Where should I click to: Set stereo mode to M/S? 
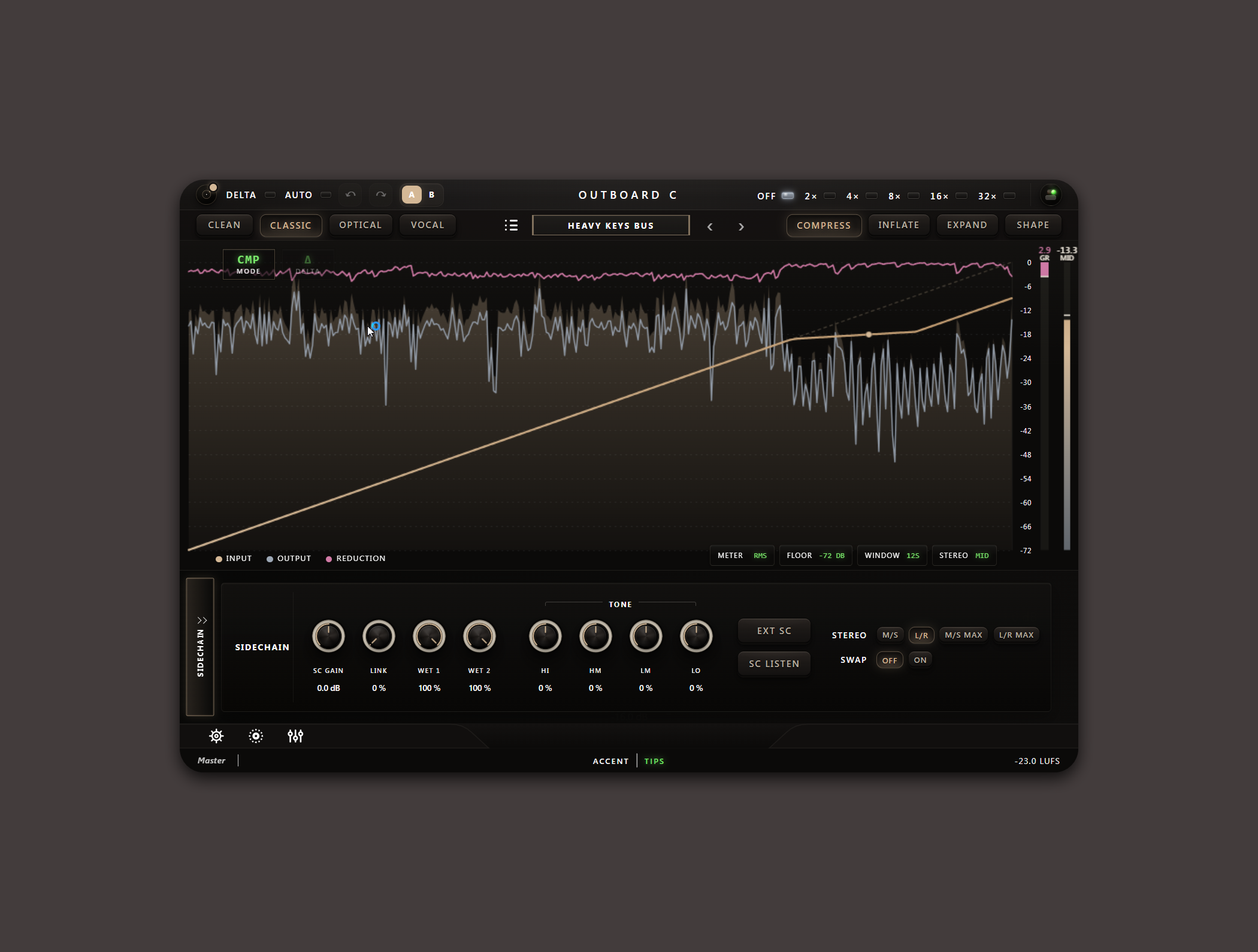coord(890,635)
